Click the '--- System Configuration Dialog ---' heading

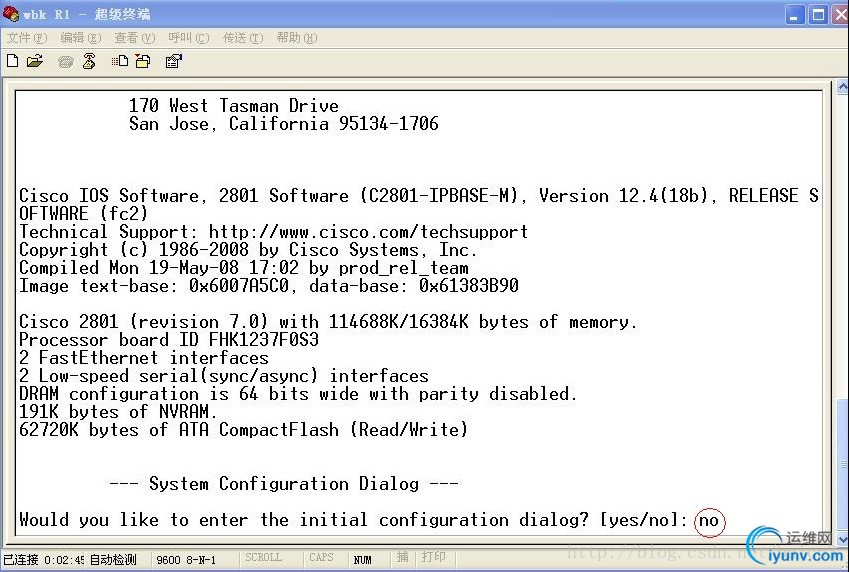(x=284, y=483)
